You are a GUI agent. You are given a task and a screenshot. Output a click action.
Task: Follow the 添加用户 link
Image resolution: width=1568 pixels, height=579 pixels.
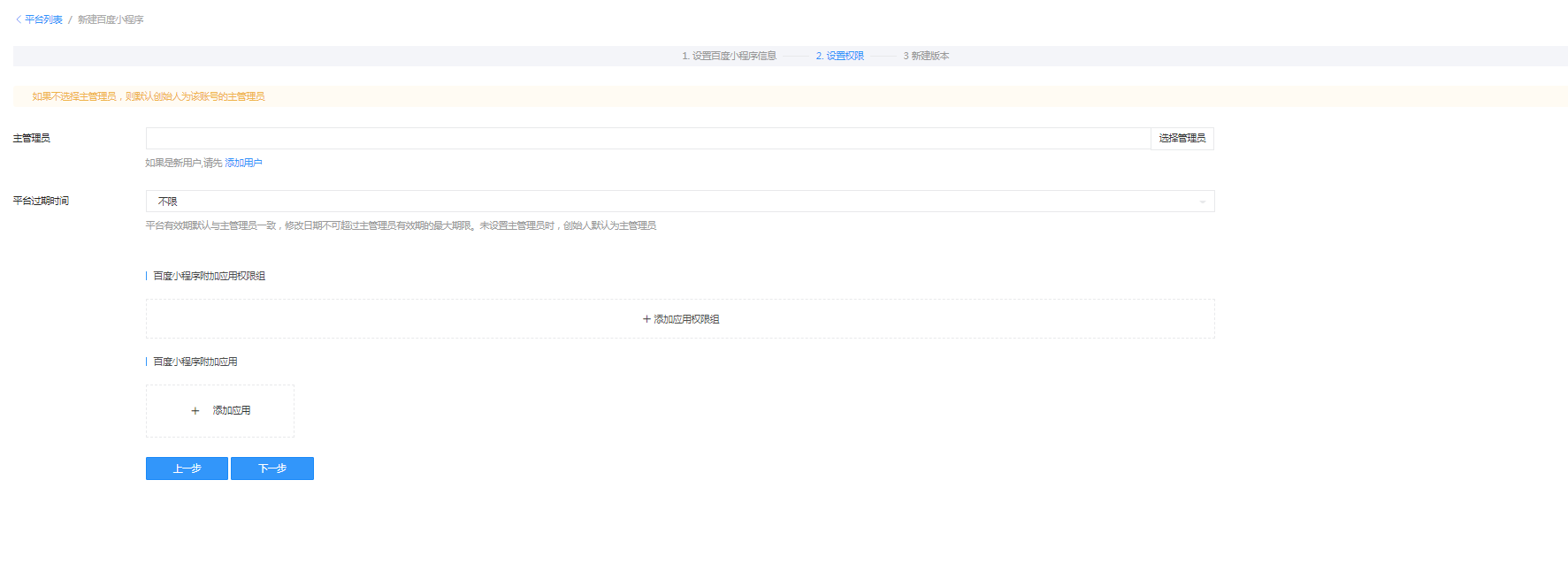[243, 163]
